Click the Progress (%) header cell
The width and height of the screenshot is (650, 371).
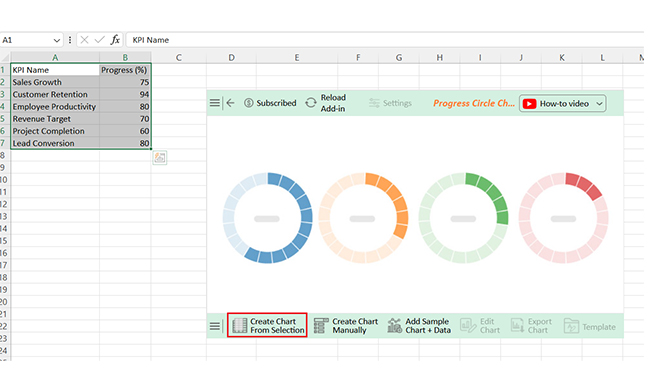click(x=125, y=70)
